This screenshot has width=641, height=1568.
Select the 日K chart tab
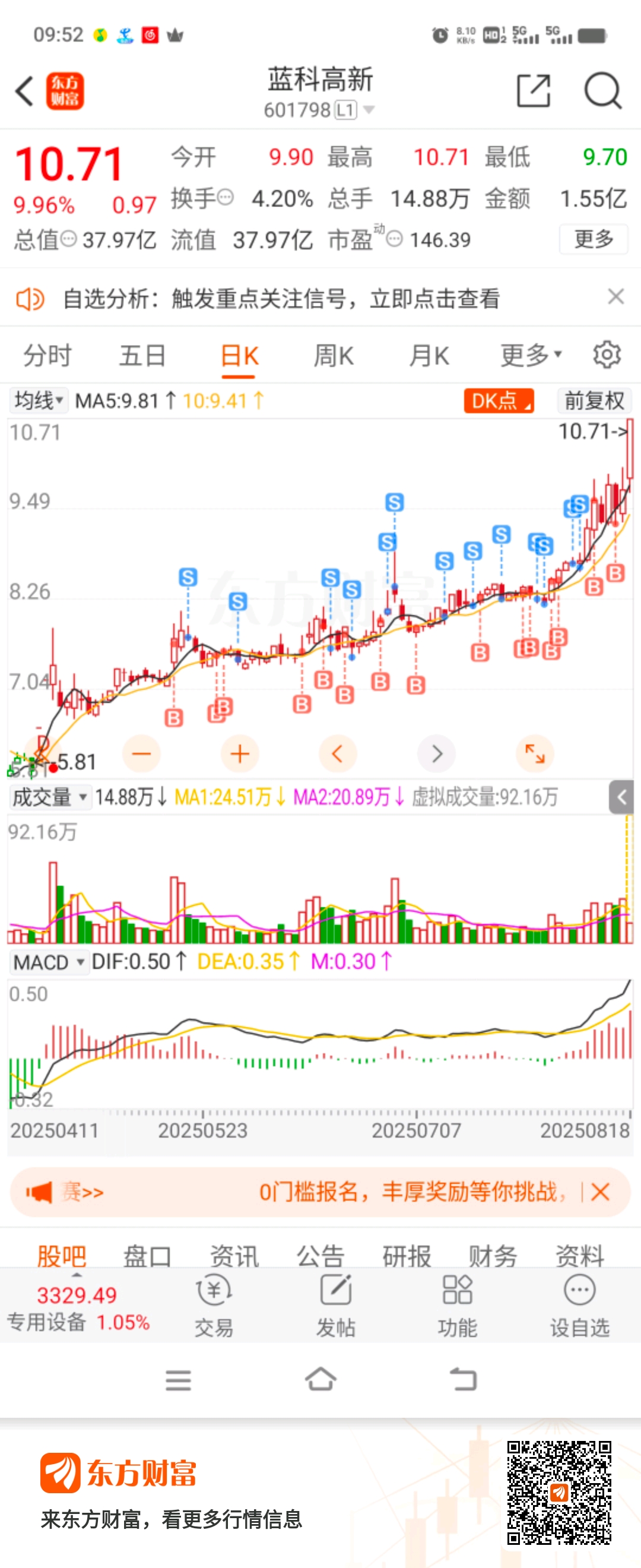239,356
